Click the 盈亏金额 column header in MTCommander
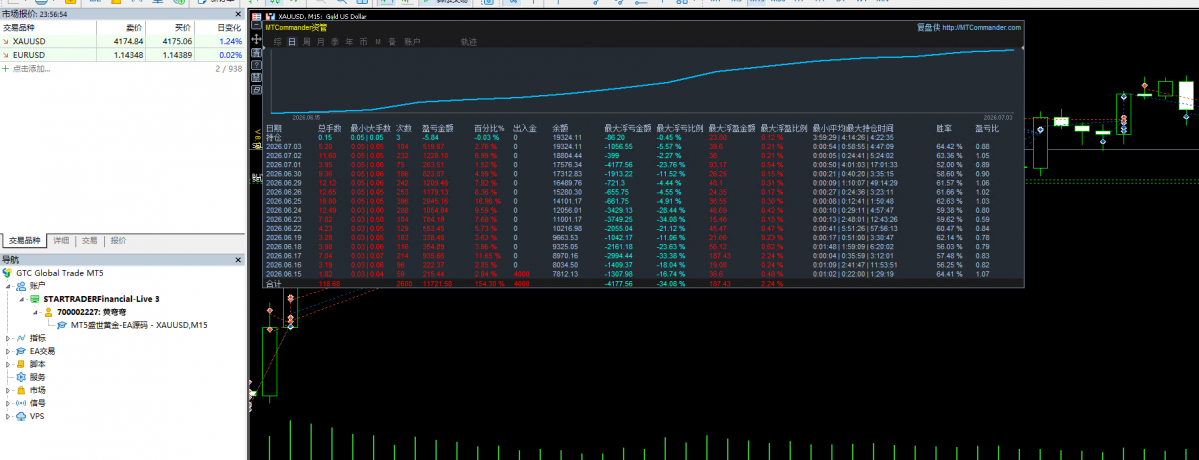Image resolution: width=1199 pixels, height=460 pixels. (x=437, y=128)
